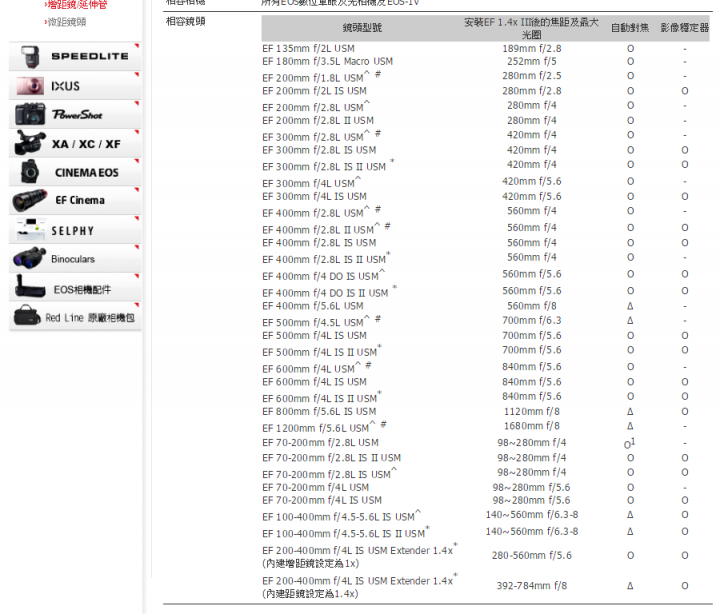Select the 1680mm f/8 value
The image size is (720, 614).
coord(531,426)
